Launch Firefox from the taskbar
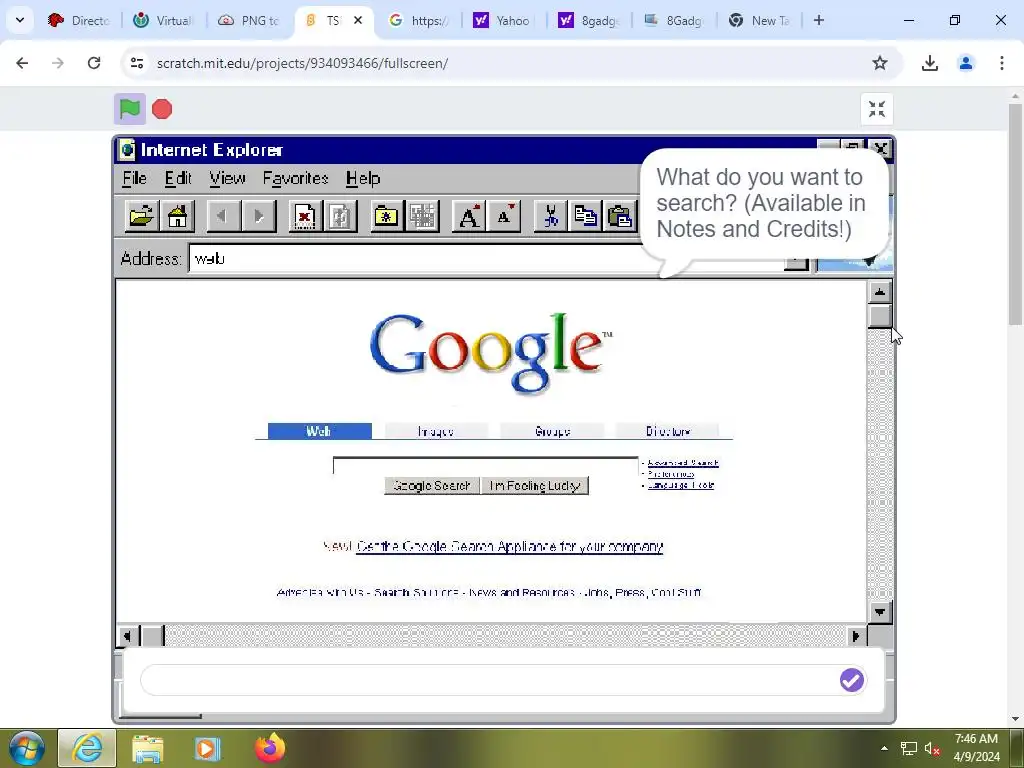The image size is (1024, 768). click(x=270, y=748)
